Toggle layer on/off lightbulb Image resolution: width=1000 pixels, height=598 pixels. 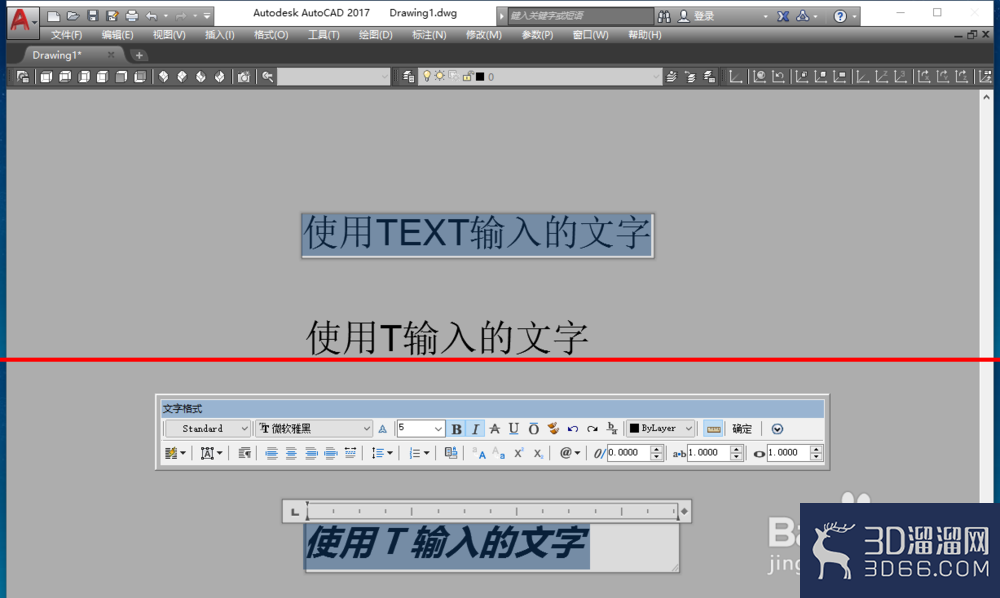click(x=427, y=77)
